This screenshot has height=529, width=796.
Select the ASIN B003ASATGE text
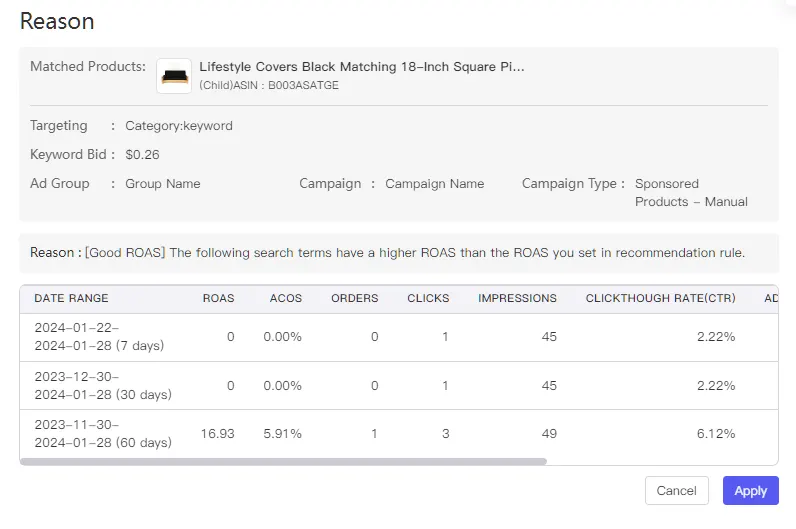point(303,85)
